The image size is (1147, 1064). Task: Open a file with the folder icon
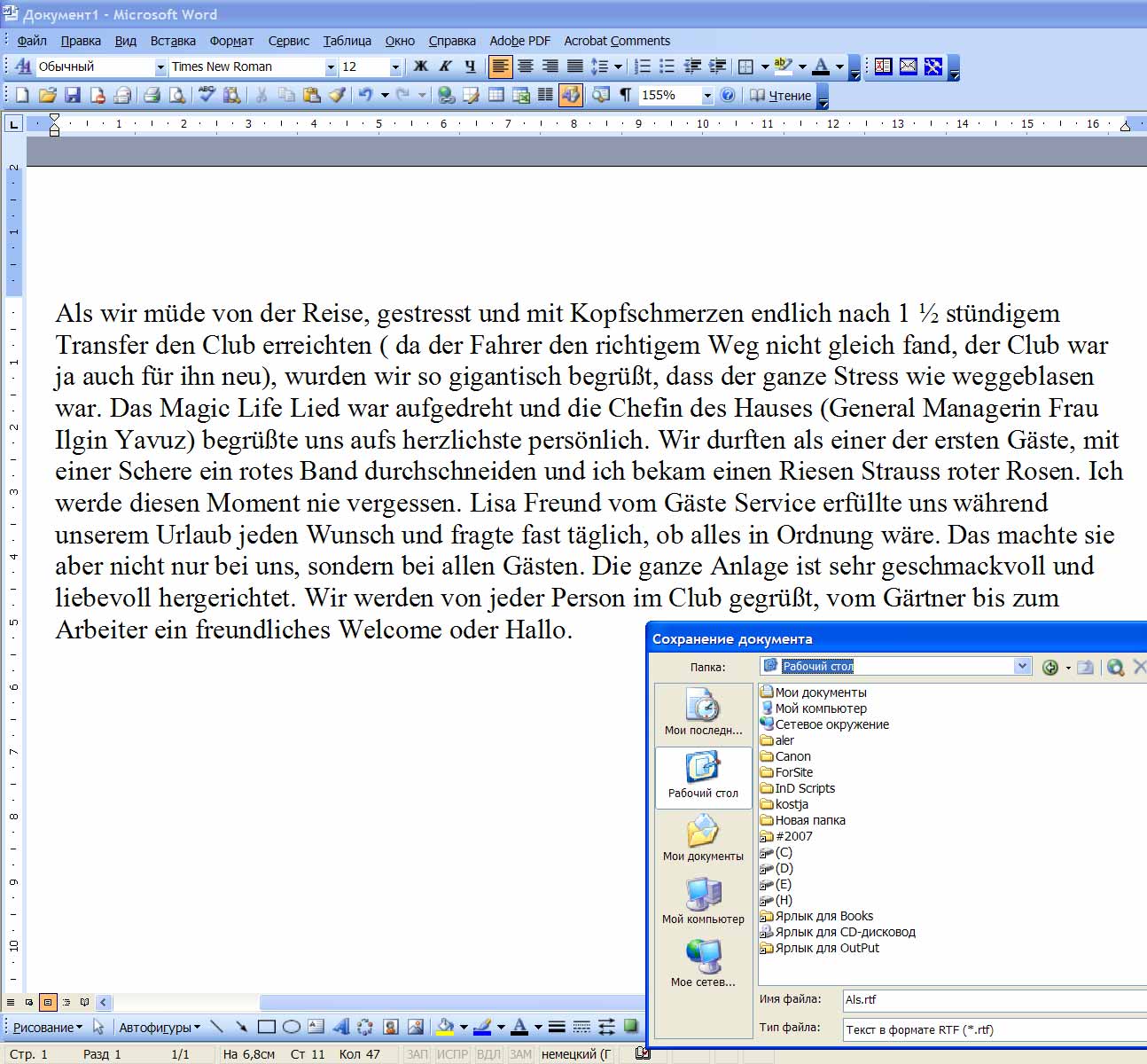[48, 95]
